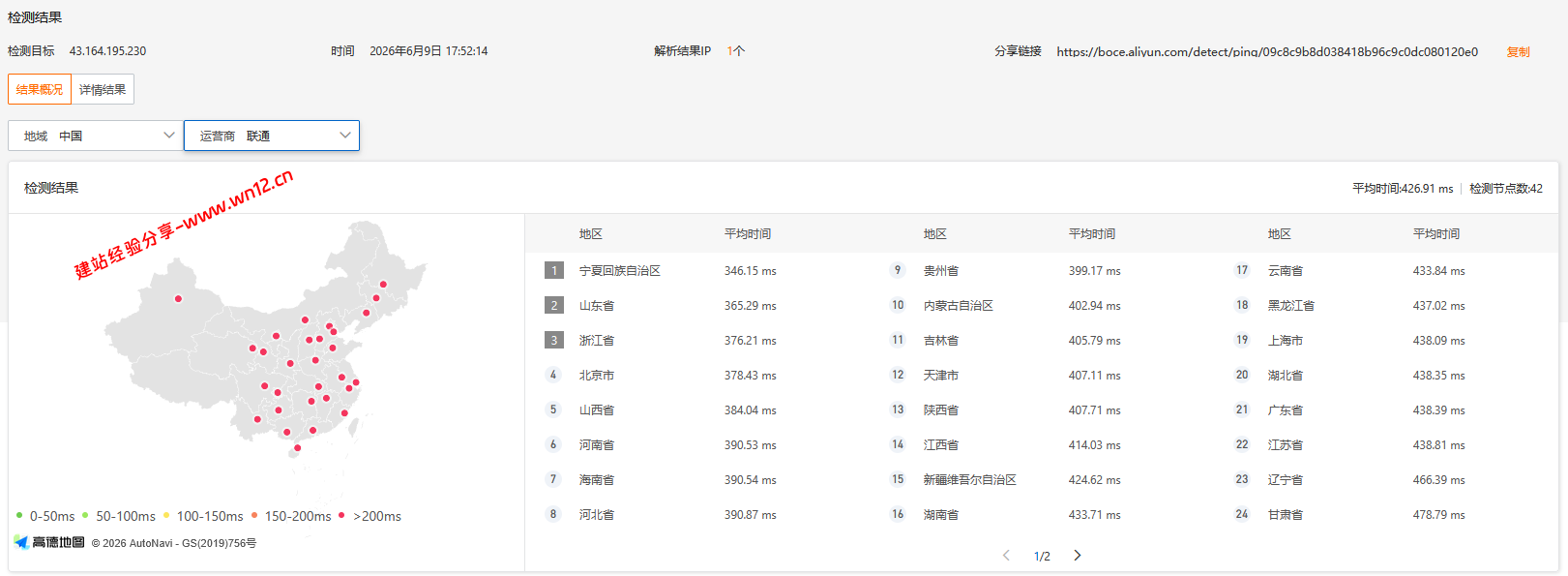Select the 北京市 region cell
The width and height of the screenshot is (1568, 576).
click(597, 376)
